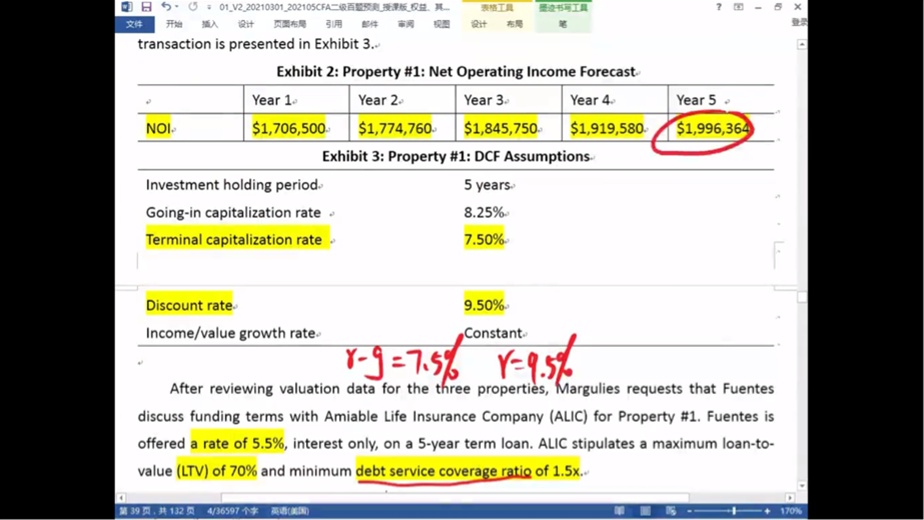This screenshot has height=520, width=924.
Task: Open the 审阅 (Review) tab
Action: point(405,24)
